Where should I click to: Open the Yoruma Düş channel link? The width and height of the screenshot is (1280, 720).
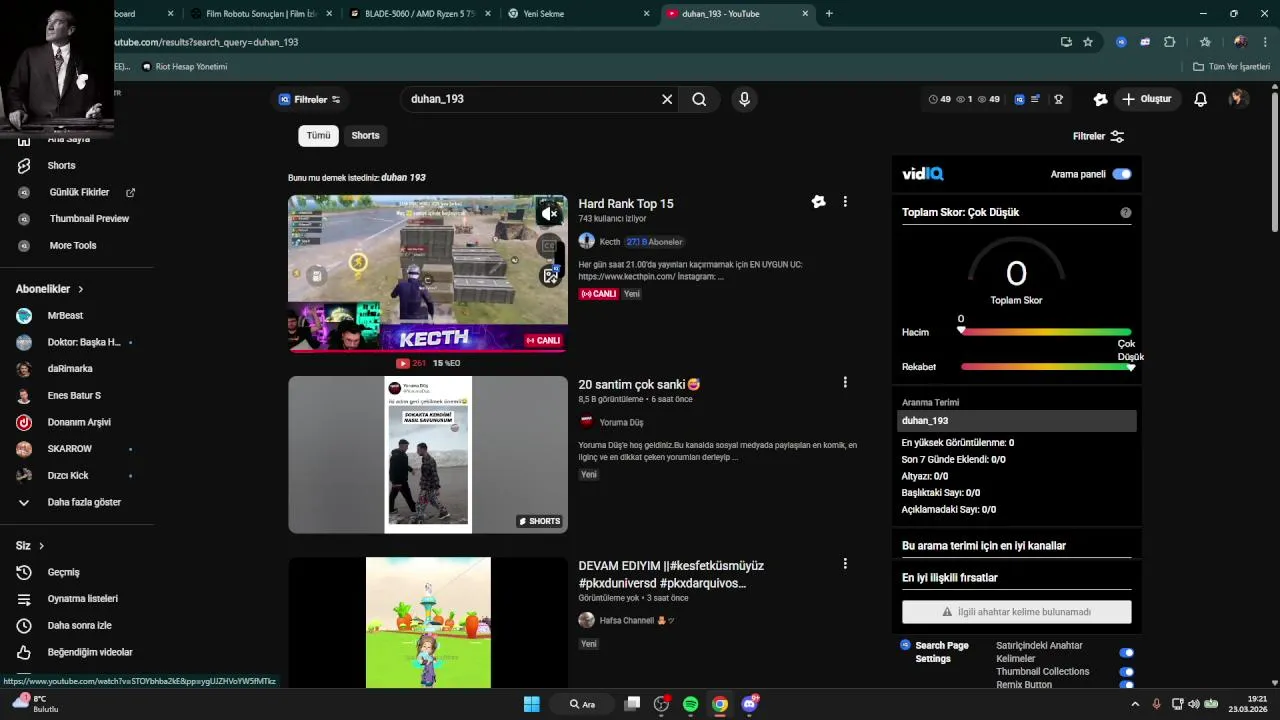621,422
